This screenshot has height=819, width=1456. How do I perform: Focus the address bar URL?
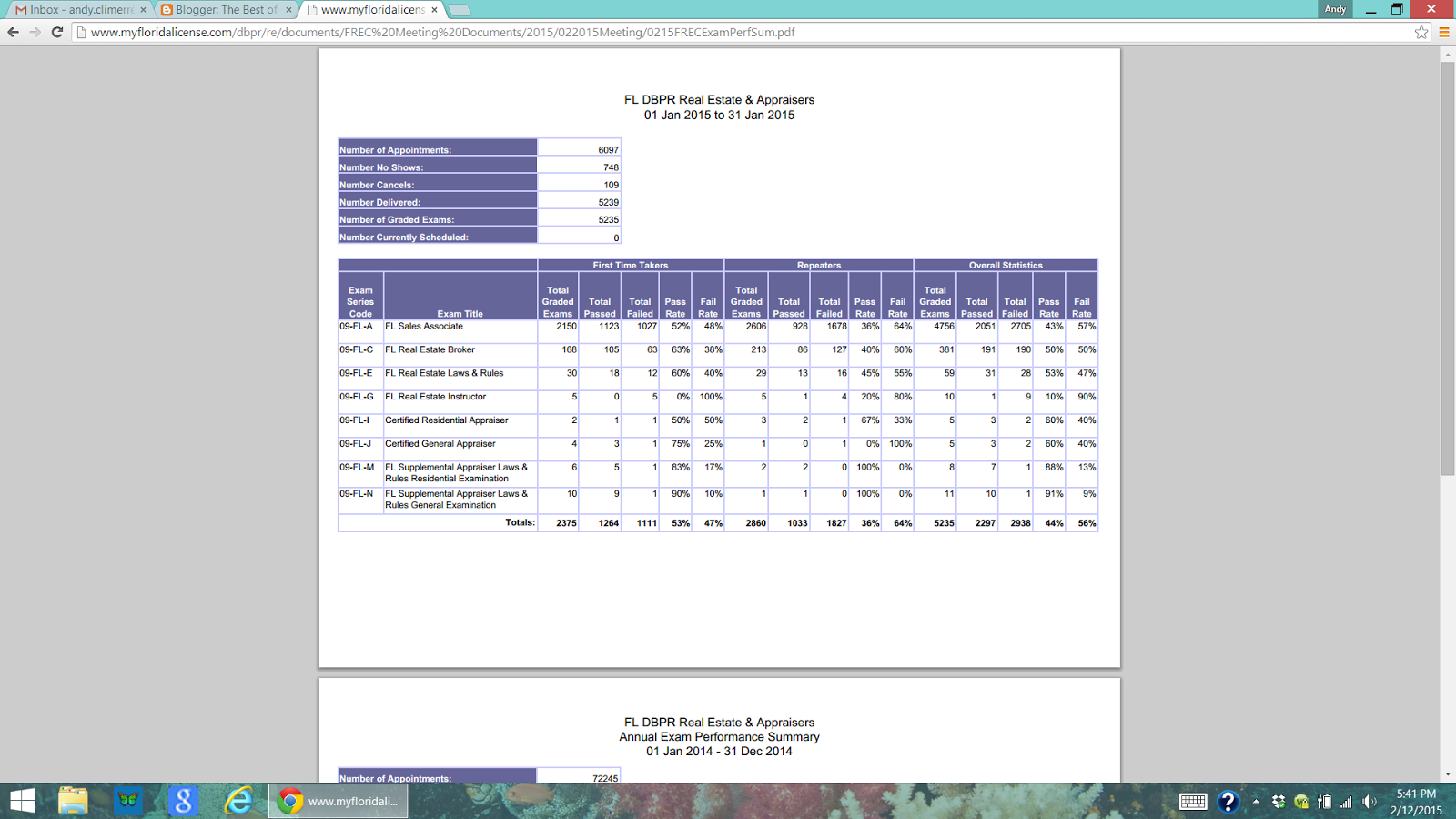(x=442, y=32)
